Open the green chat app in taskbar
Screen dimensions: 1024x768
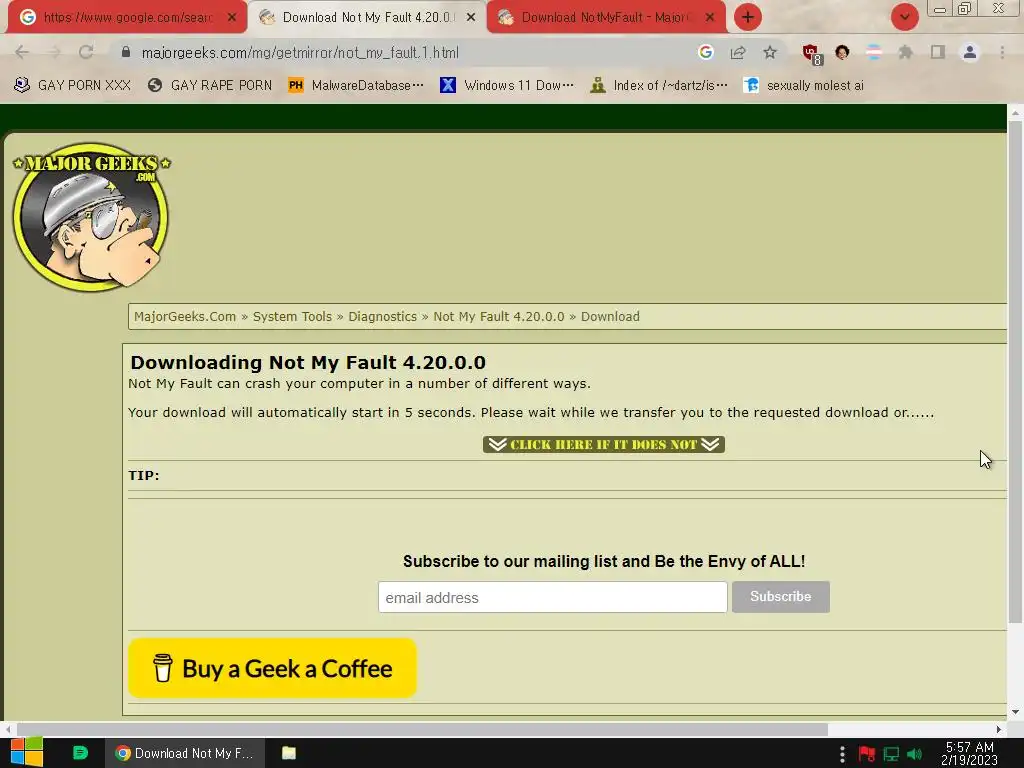(80, 753)
